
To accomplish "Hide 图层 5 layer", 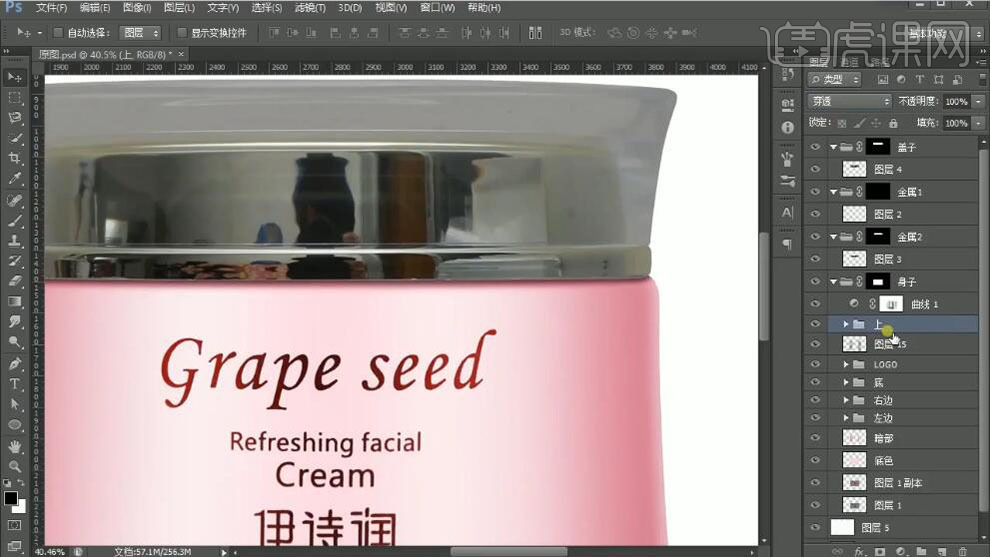I will tap(815, 527).
